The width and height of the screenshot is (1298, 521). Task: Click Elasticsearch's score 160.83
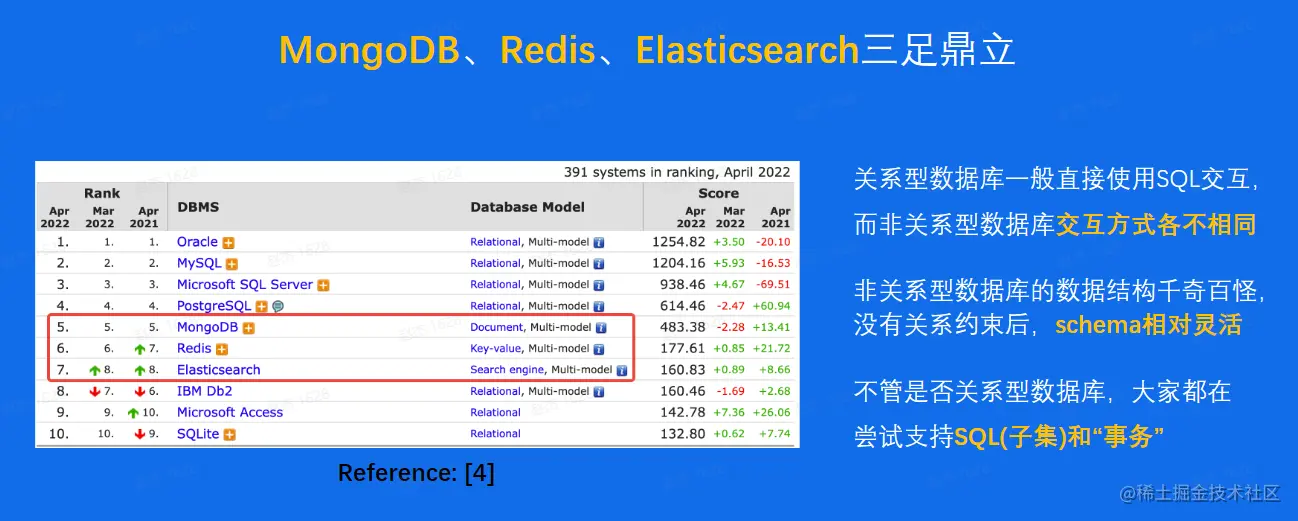point(683,370)
